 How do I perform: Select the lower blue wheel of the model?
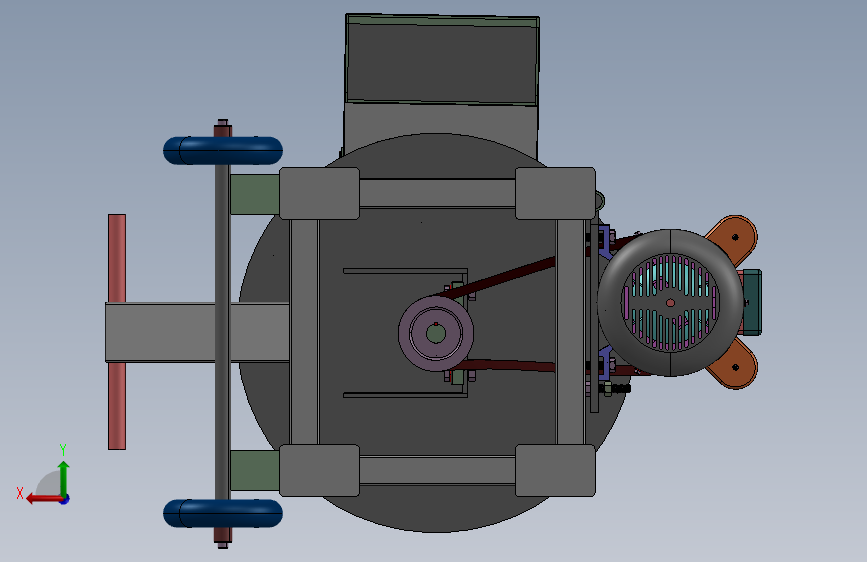click(223, 513)
